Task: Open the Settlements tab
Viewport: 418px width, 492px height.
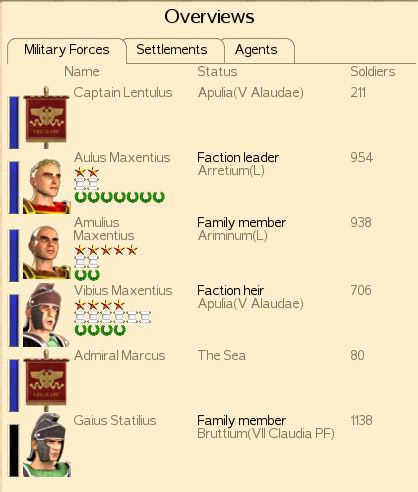Action: (172, 50)
